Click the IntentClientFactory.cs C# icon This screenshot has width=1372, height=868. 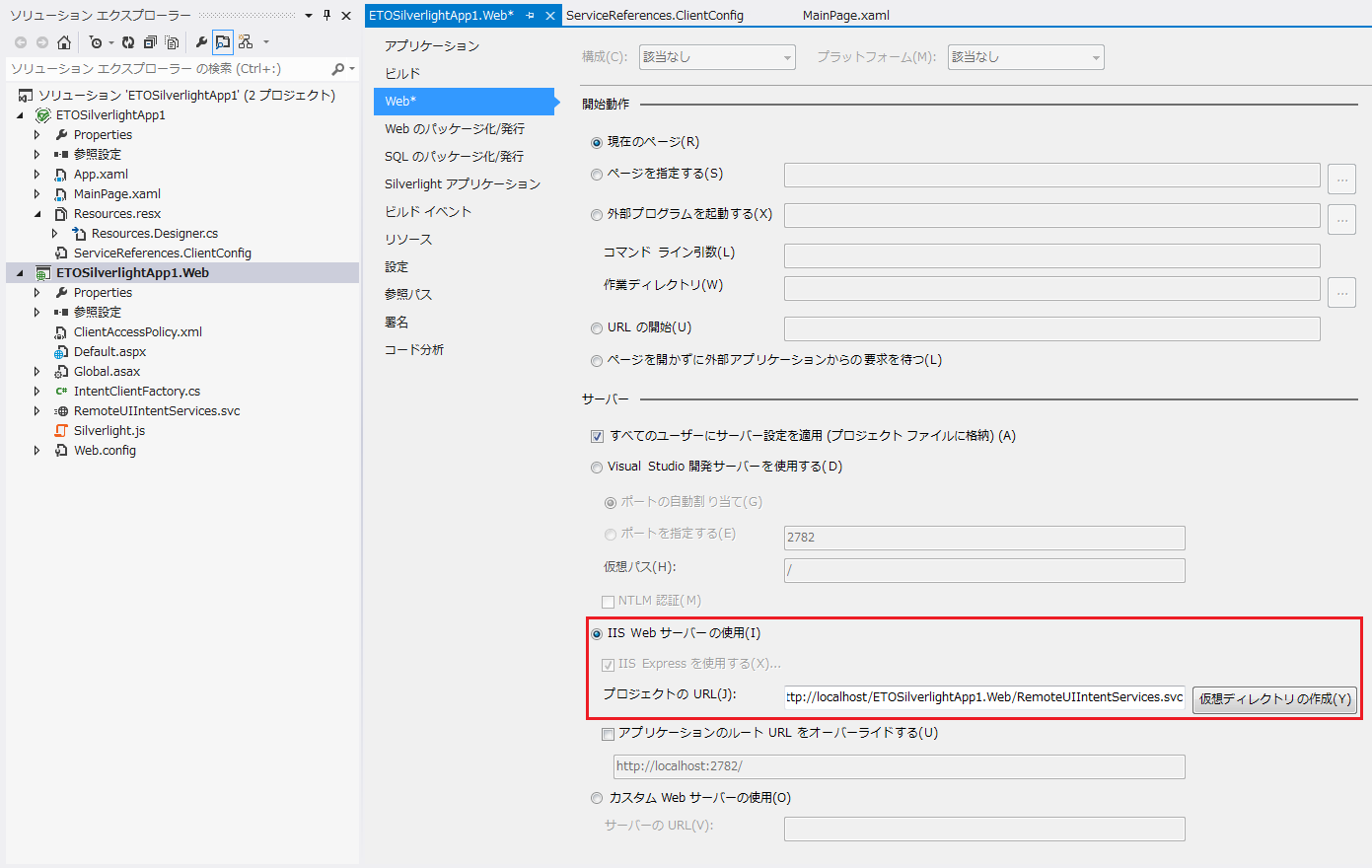tap(61, 392)
